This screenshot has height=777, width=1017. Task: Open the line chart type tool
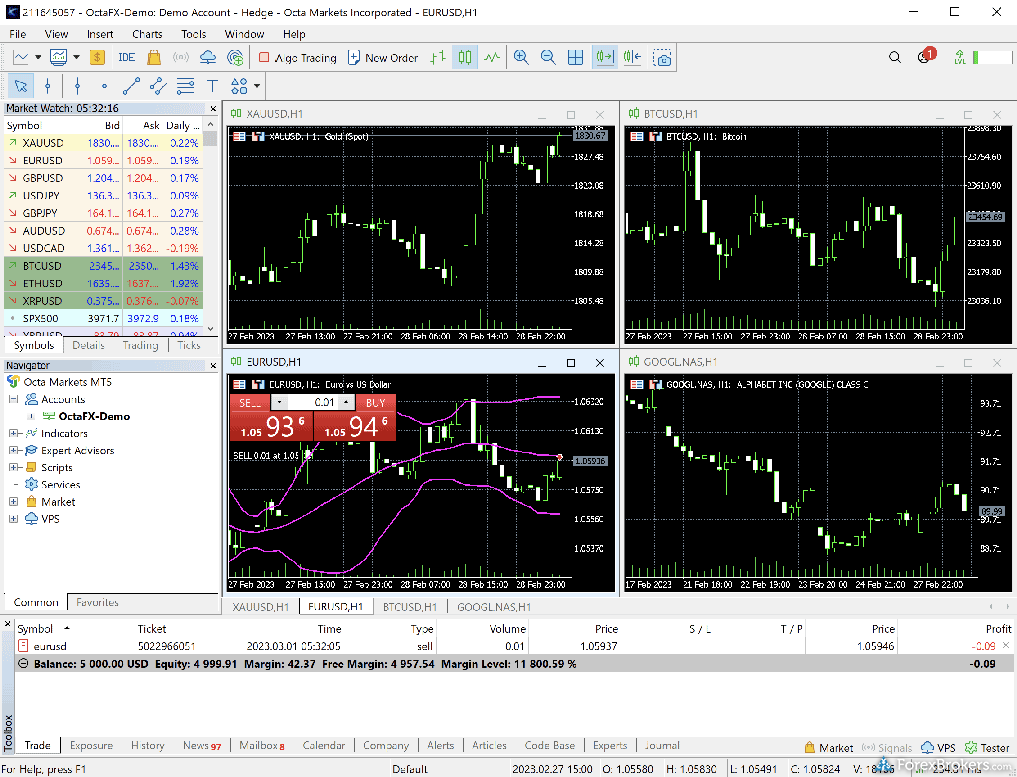[21, 58]
